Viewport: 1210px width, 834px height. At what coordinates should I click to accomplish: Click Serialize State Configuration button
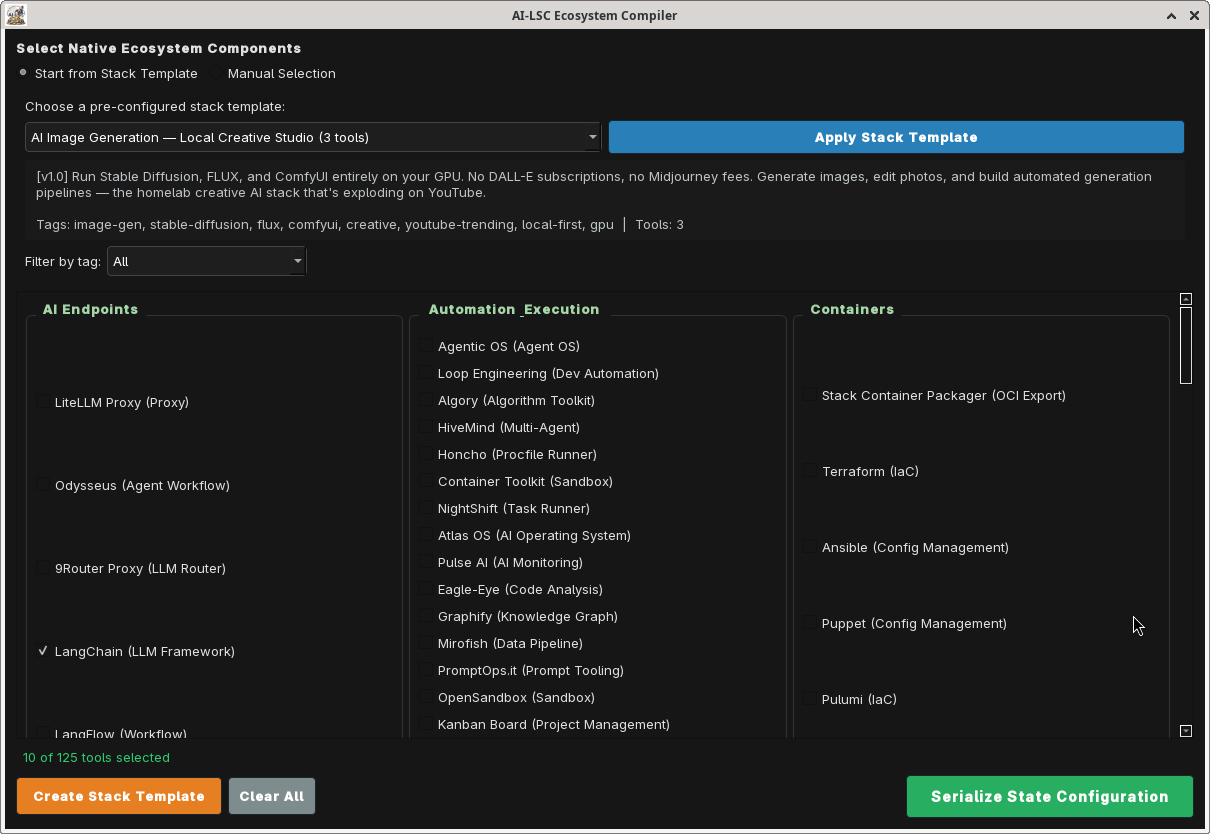click(x=1050, y=797)
